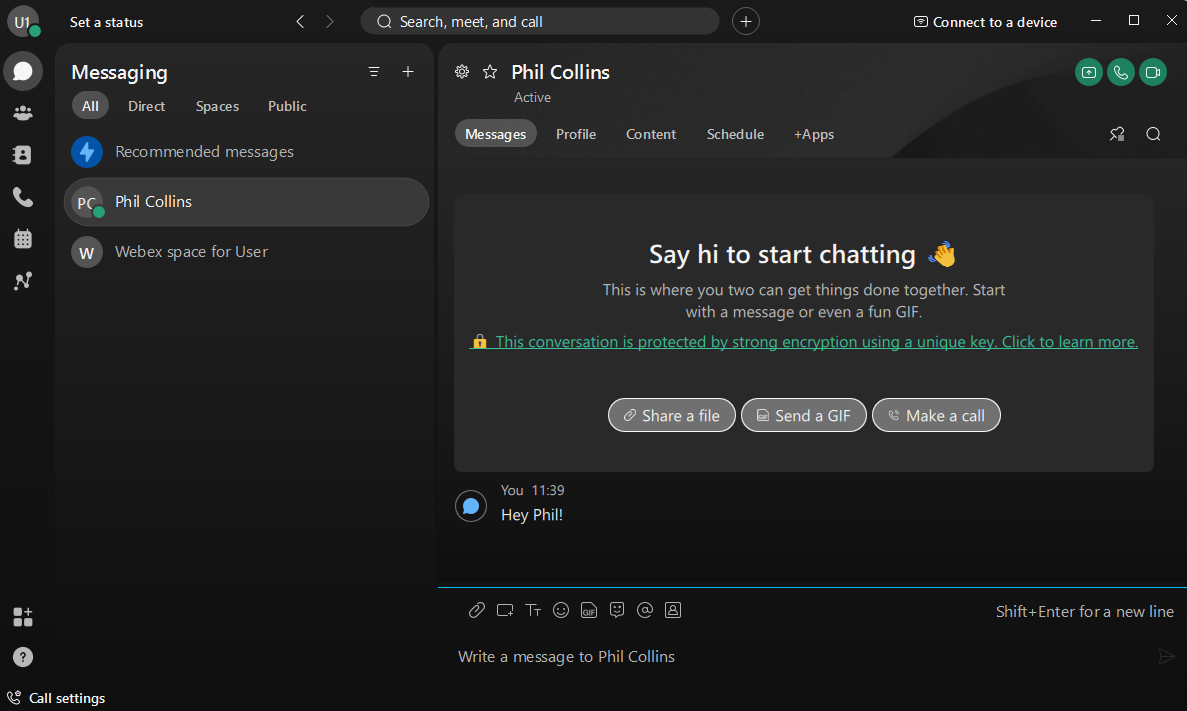Open the user profile avatar menu
Screen dimensions: 1187x711
coord(23,22)
